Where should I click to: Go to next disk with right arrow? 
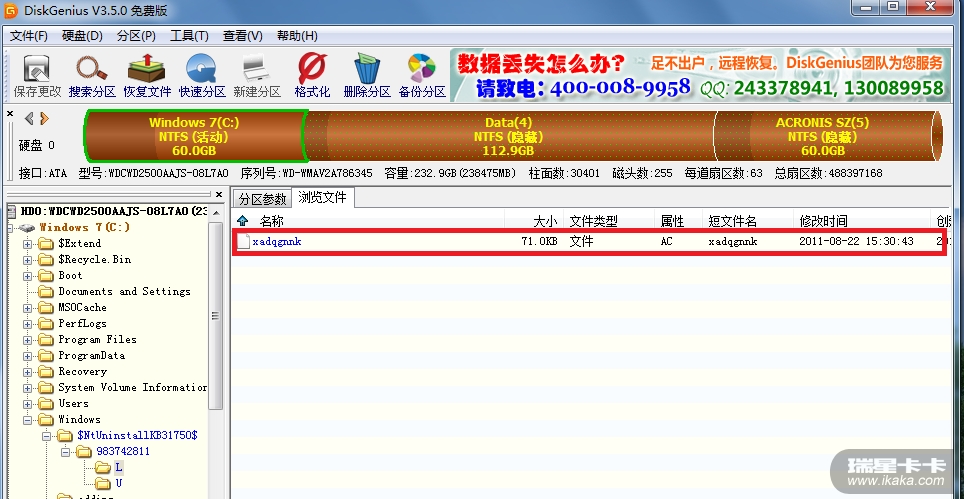44,119
